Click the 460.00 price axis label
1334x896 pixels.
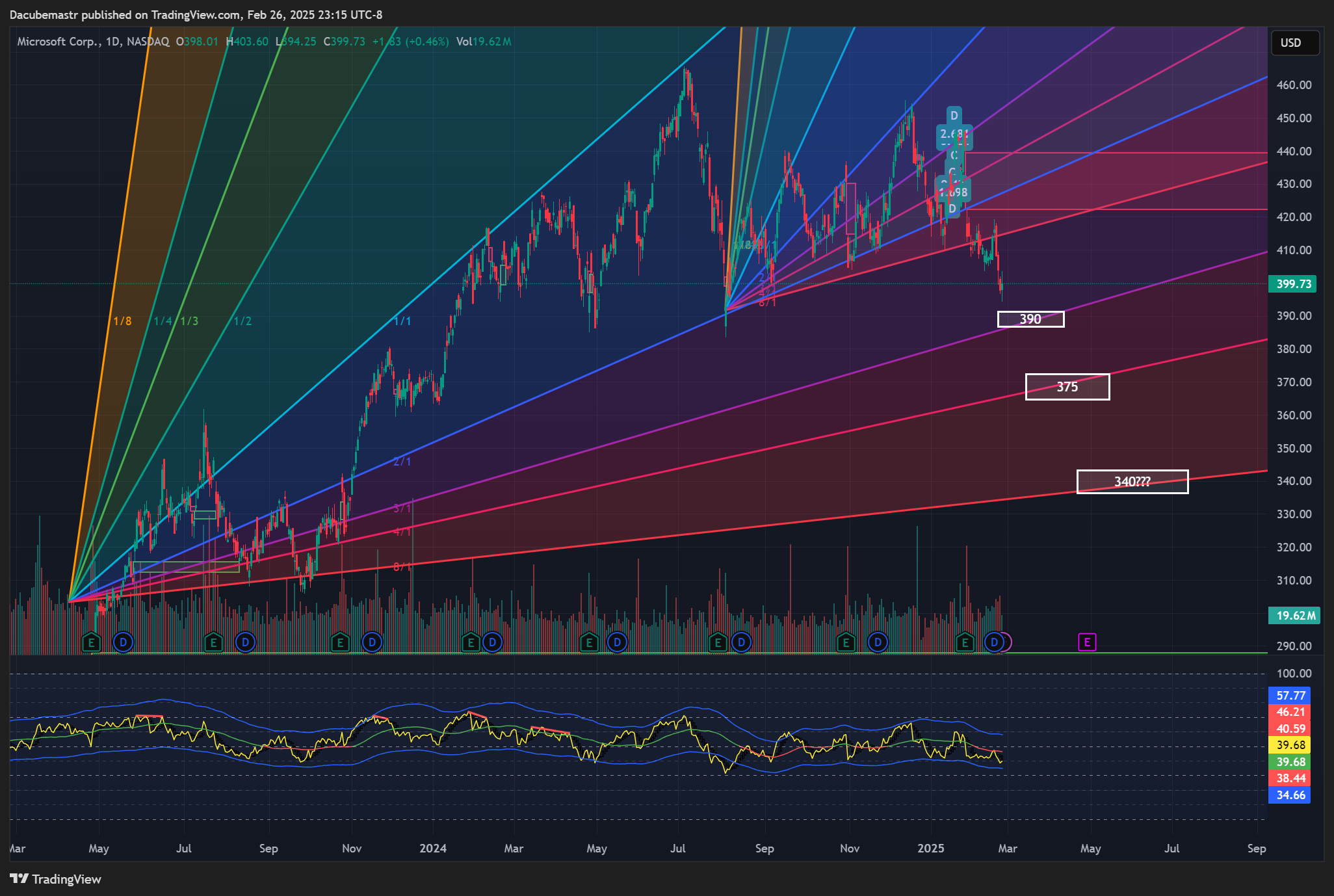click(1294, 85)
